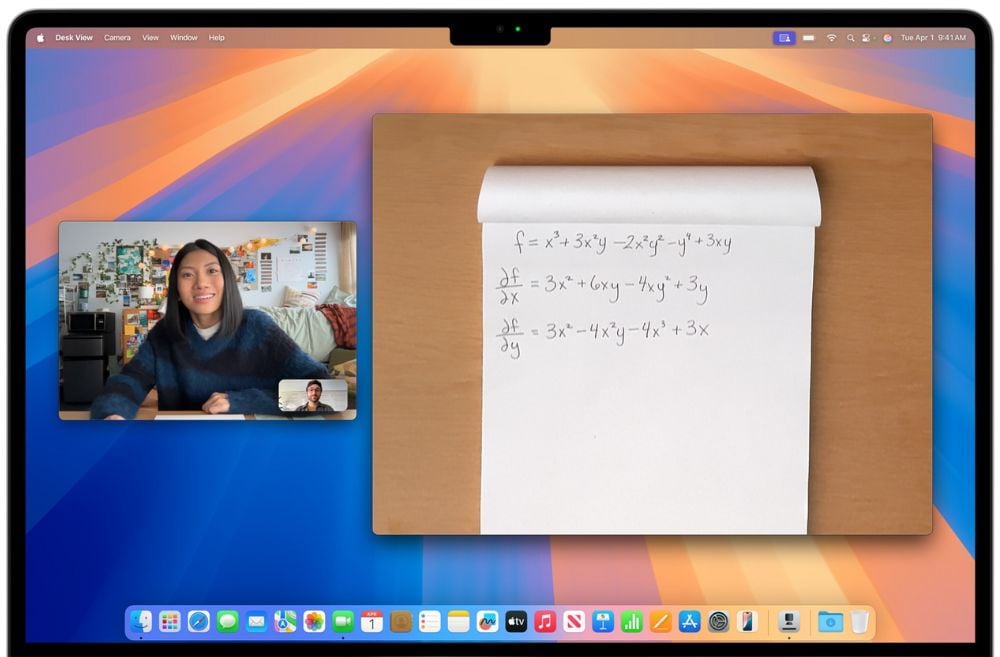Launch Safari from the Dock
This screenshot has height=657, width=1000.
198,621
